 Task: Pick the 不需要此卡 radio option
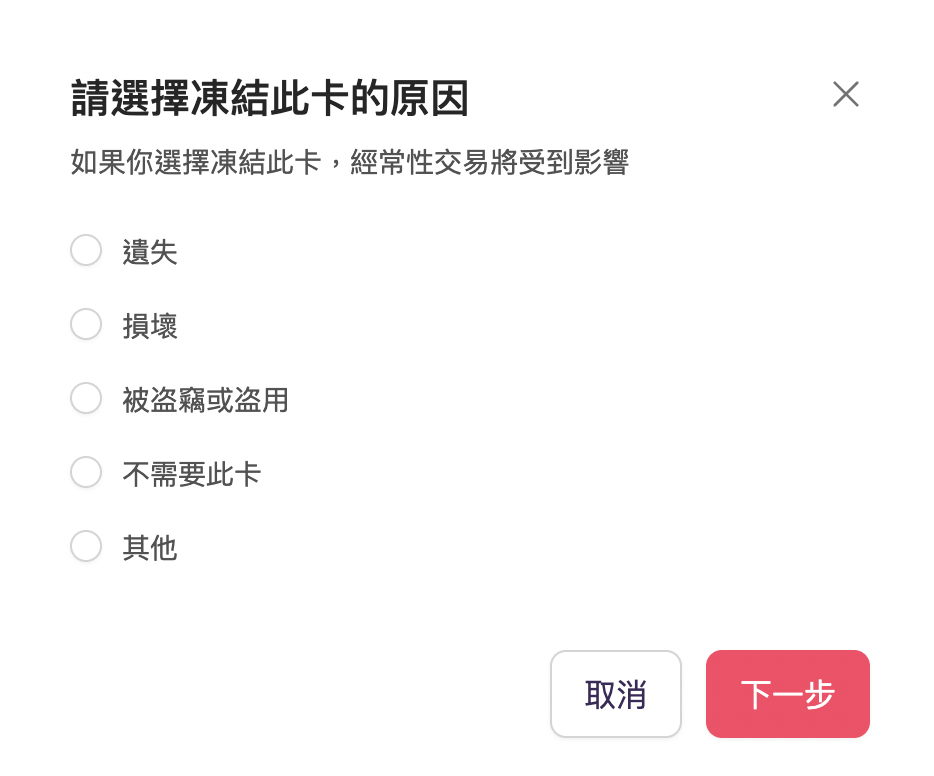click(x=86, y=472)
